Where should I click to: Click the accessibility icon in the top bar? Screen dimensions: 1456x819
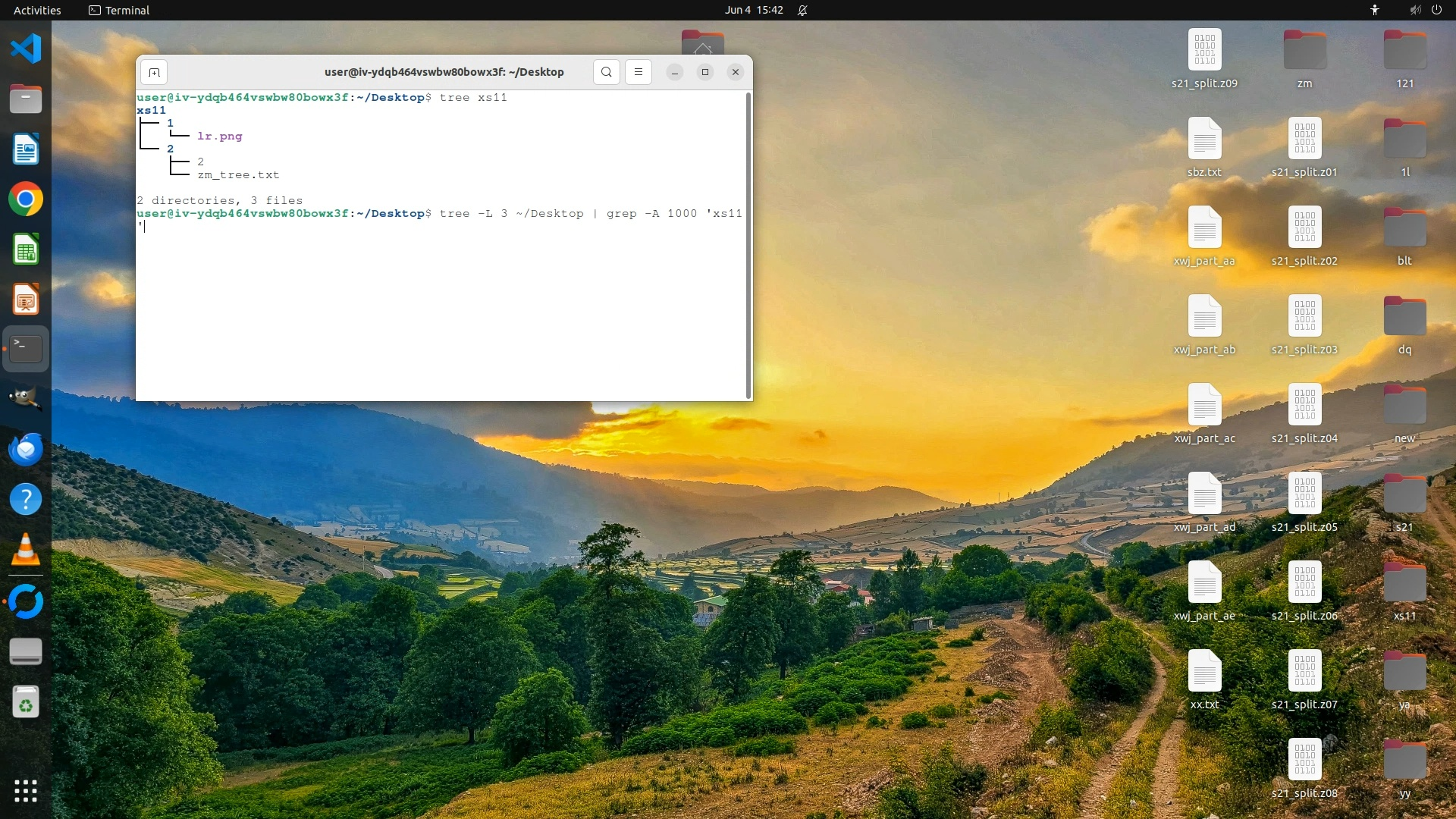point(1374,10)
